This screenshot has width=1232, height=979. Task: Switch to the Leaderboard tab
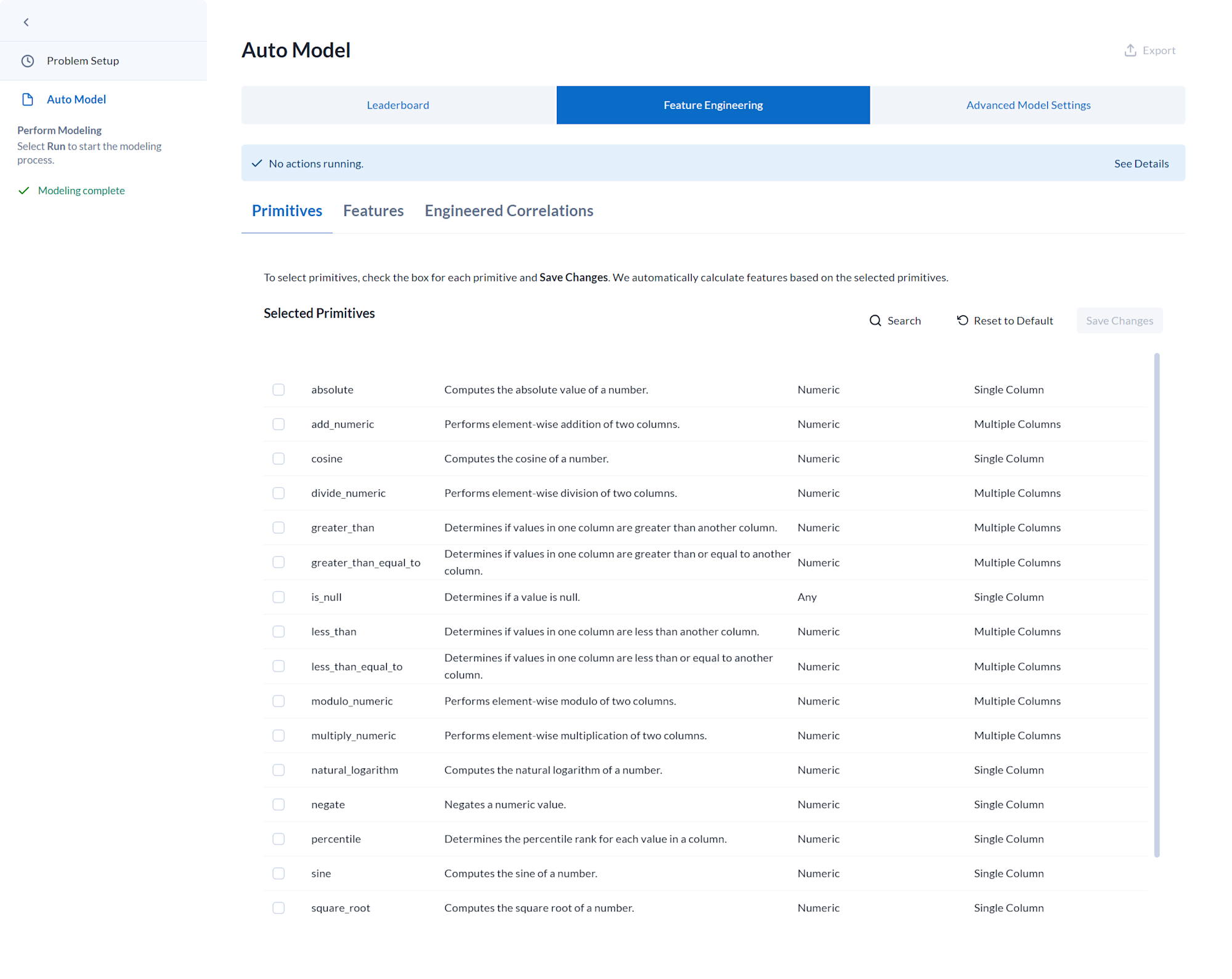398,105
